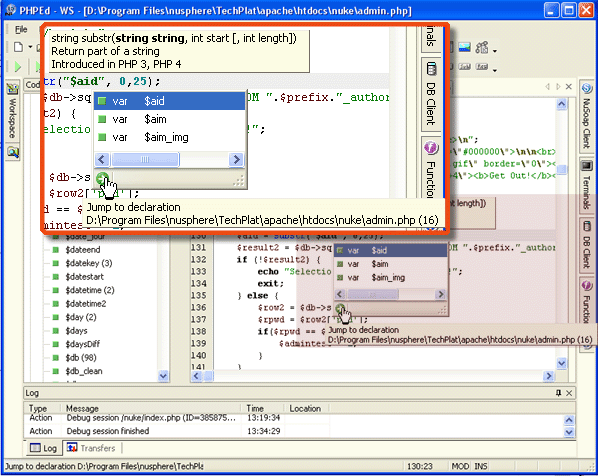This screenshot has width=598, height=476.
Task: Click the green Run debug arrow
Action: [x=18, y=66]
